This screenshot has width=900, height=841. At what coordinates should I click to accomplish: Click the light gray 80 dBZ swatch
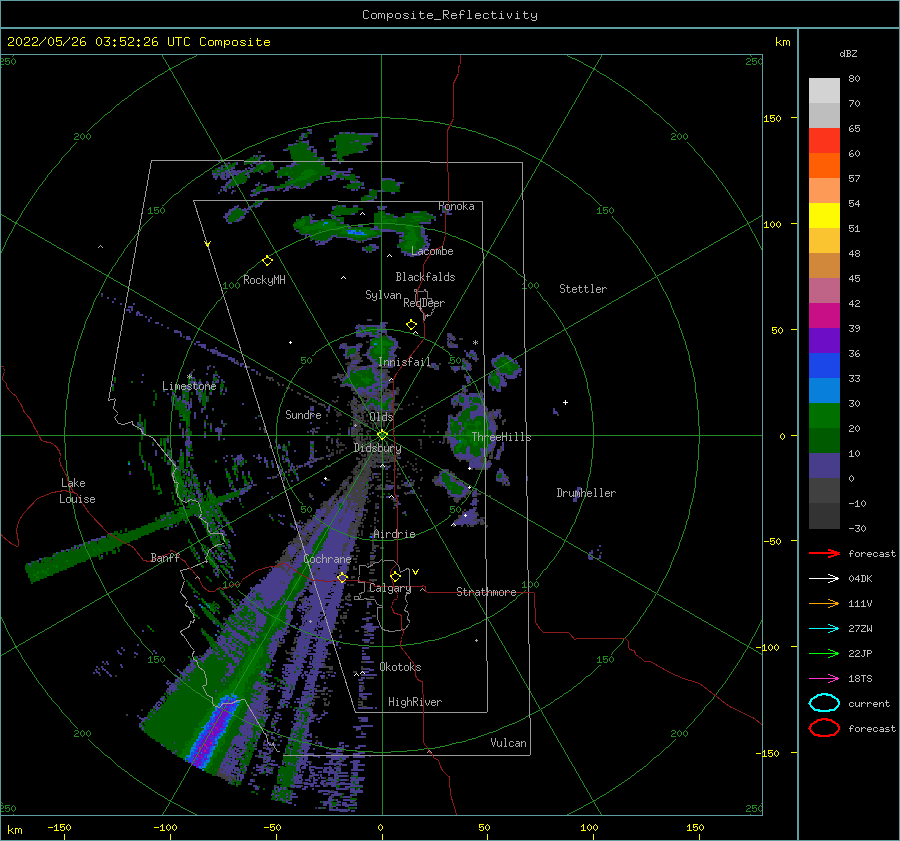(824, 91)
